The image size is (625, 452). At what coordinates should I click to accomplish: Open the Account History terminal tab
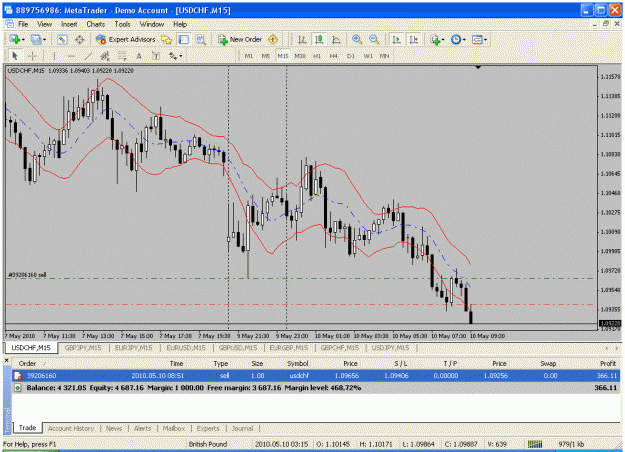[71, 428]
